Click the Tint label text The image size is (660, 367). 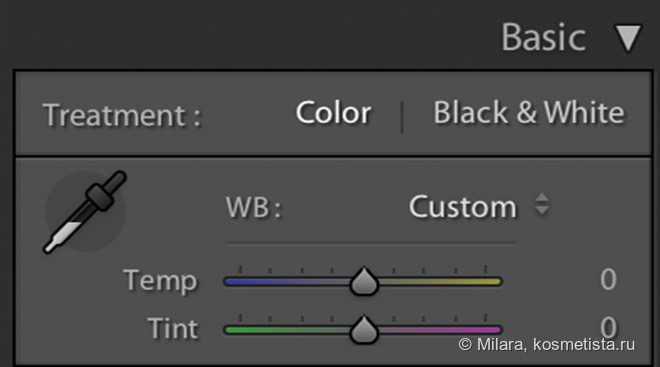click(x=173, y=329)
